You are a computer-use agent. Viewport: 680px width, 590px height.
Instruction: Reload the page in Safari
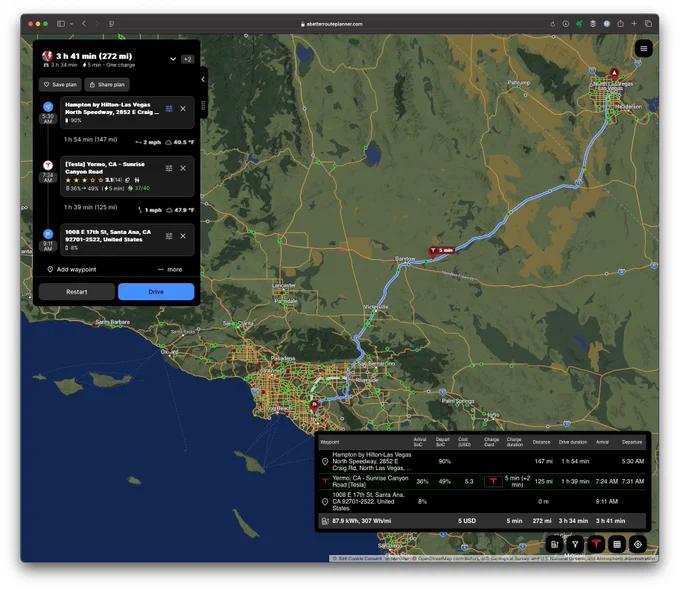552,24
